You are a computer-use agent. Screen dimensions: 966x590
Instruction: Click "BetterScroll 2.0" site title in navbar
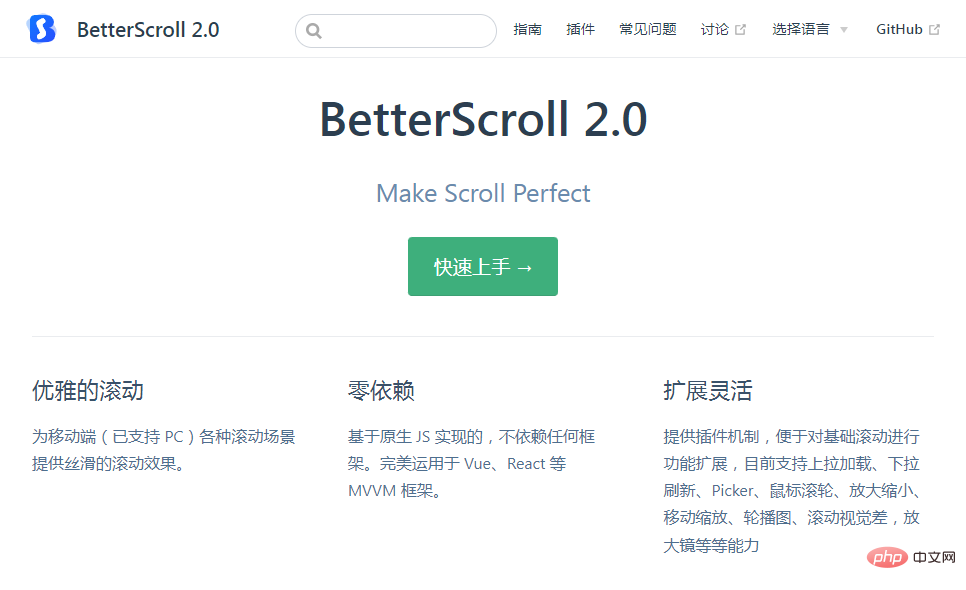click(x=148, y=30)
